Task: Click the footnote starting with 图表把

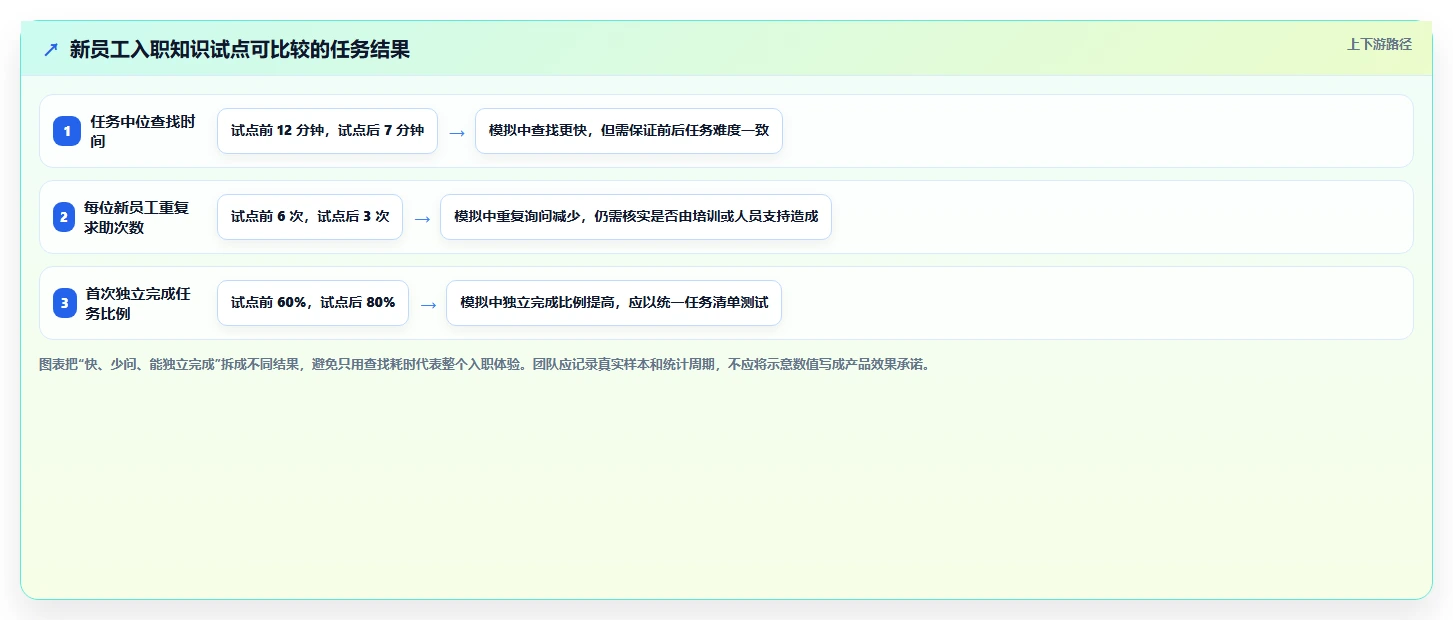Action: click(485, 364)
